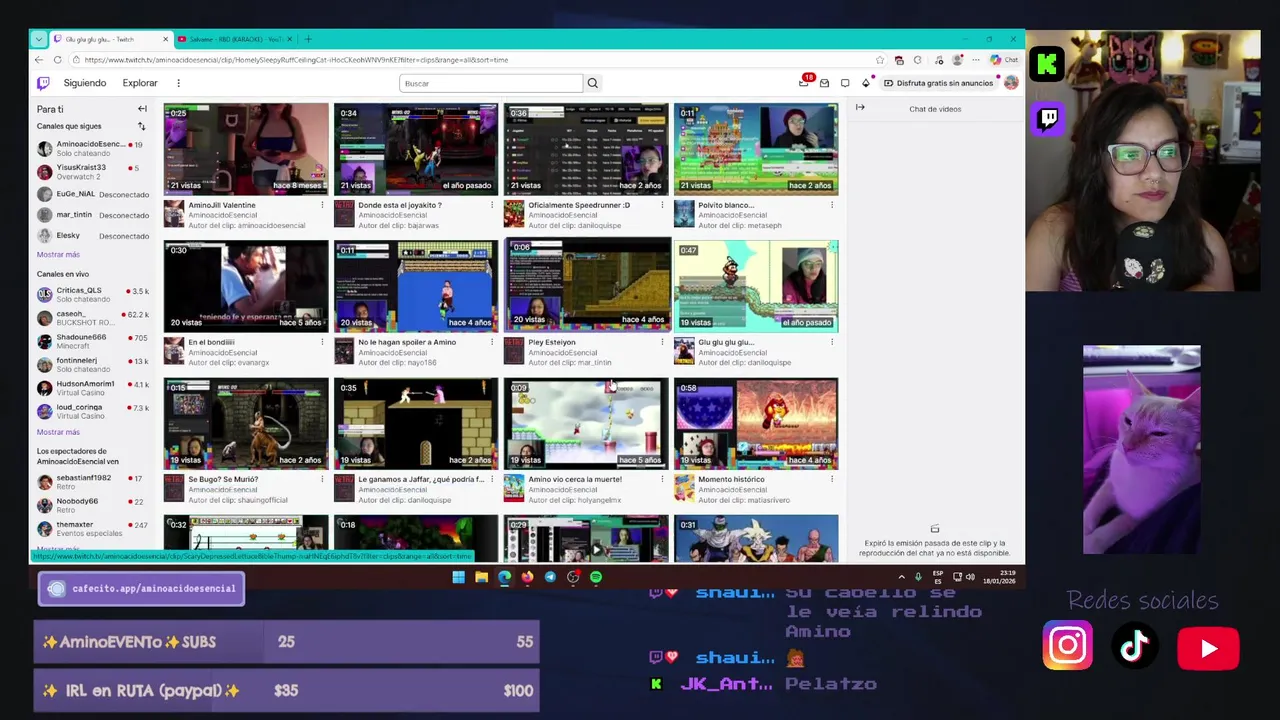This screenshot has height=720, width=1280.
Task: Open the Pley Esteiyon clip title
Action: click(x=552, y=342)
